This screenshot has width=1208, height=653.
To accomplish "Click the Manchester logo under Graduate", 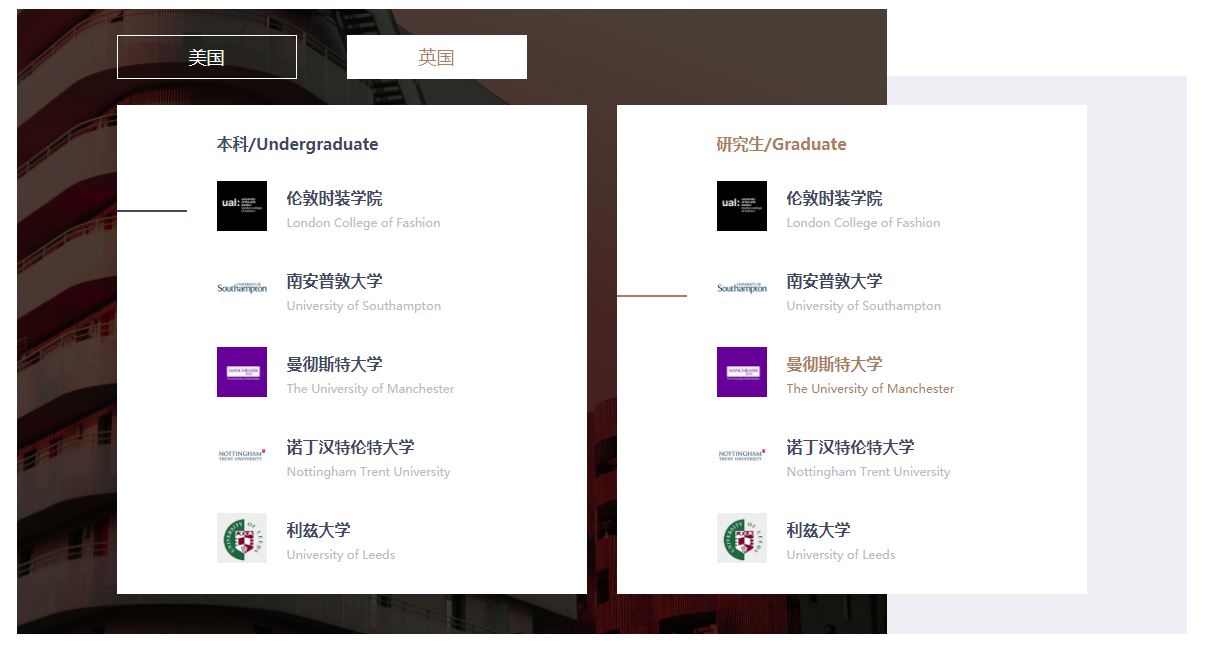I will (x=742, y=372).
